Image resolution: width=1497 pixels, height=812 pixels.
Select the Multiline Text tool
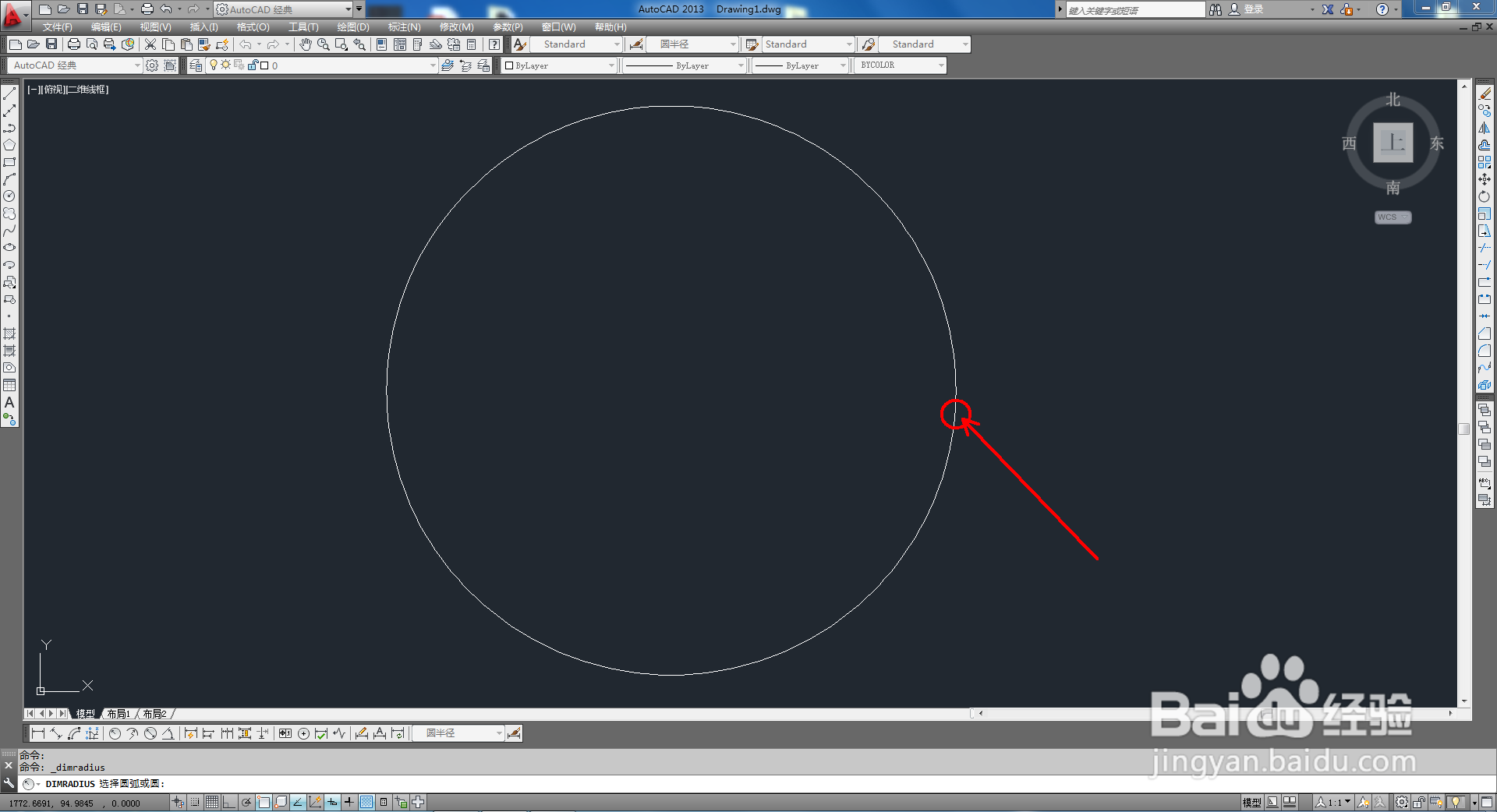(x=9, y=403)
